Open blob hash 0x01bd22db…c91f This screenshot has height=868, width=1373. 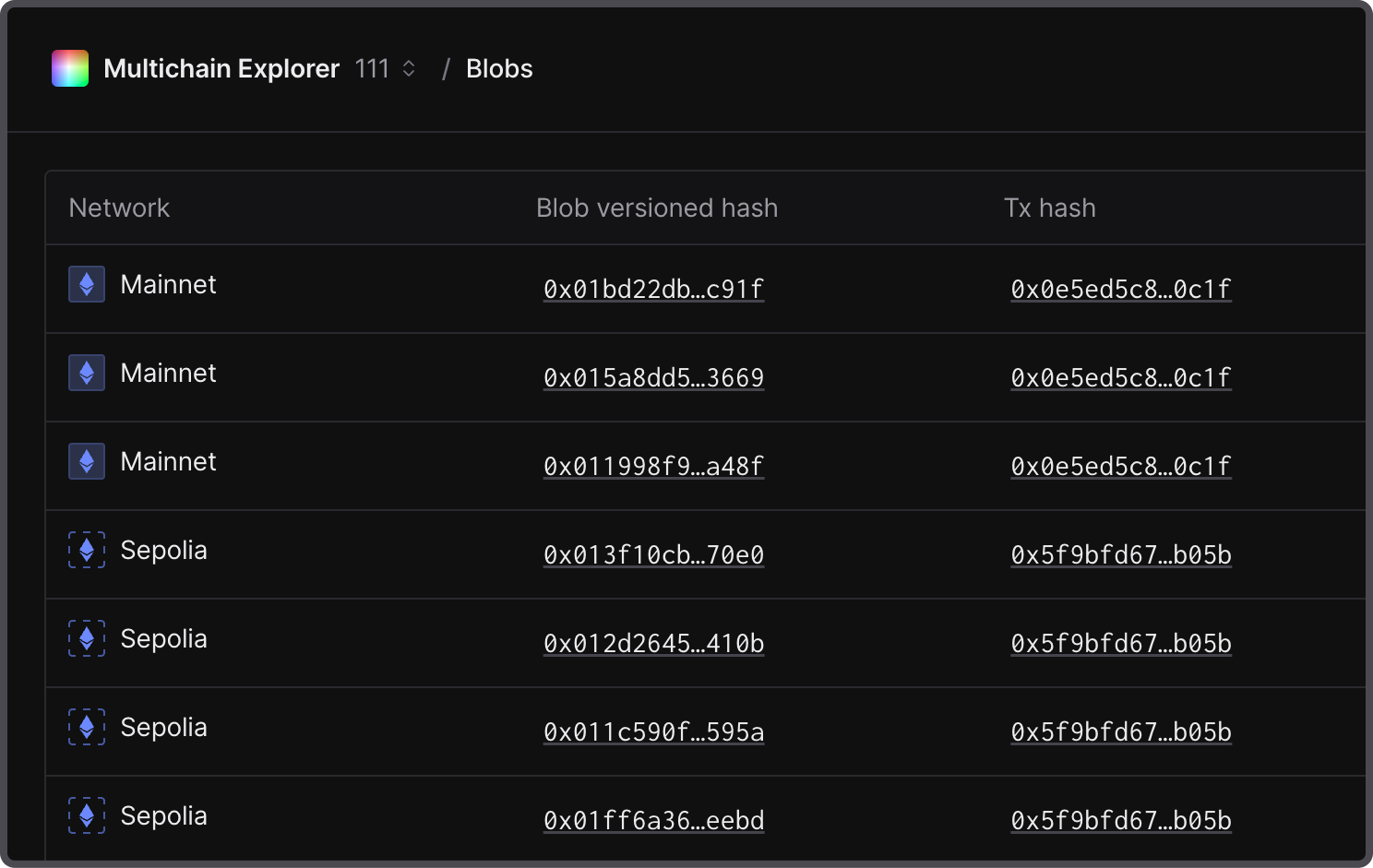tap(653, 289)
